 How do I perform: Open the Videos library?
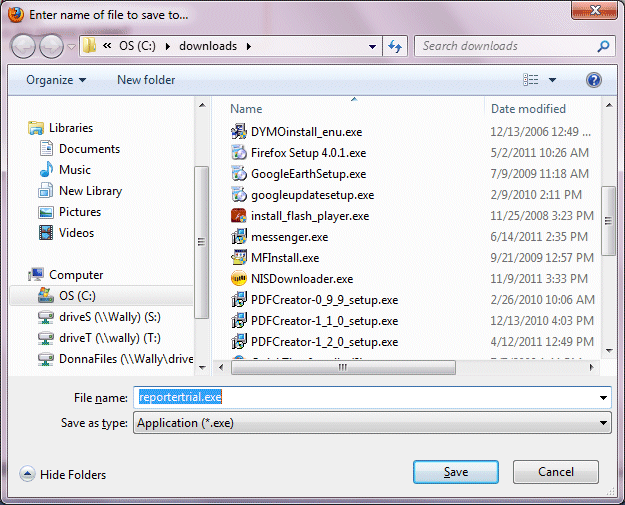point(67,233)
